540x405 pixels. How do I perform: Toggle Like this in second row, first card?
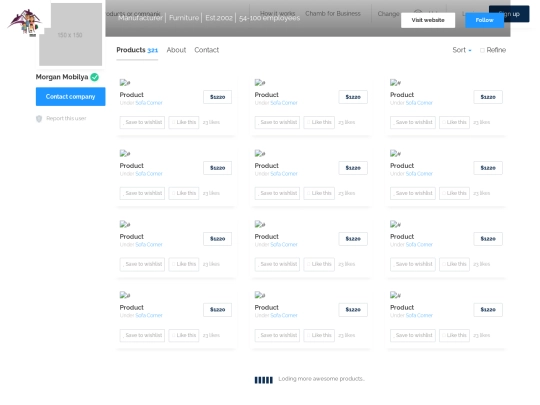coord(184,193)
